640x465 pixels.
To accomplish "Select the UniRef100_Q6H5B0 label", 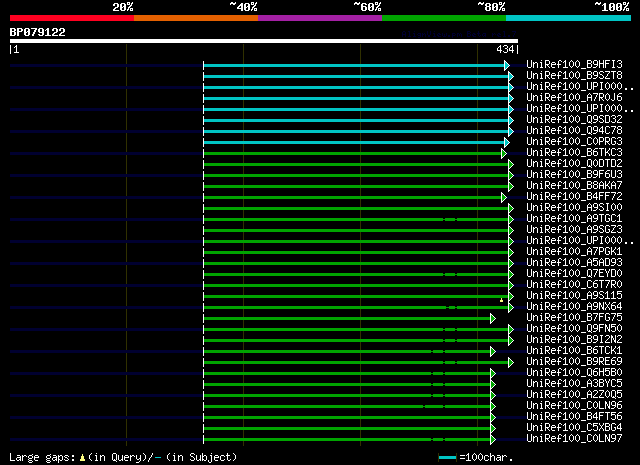I will [574, 372].
